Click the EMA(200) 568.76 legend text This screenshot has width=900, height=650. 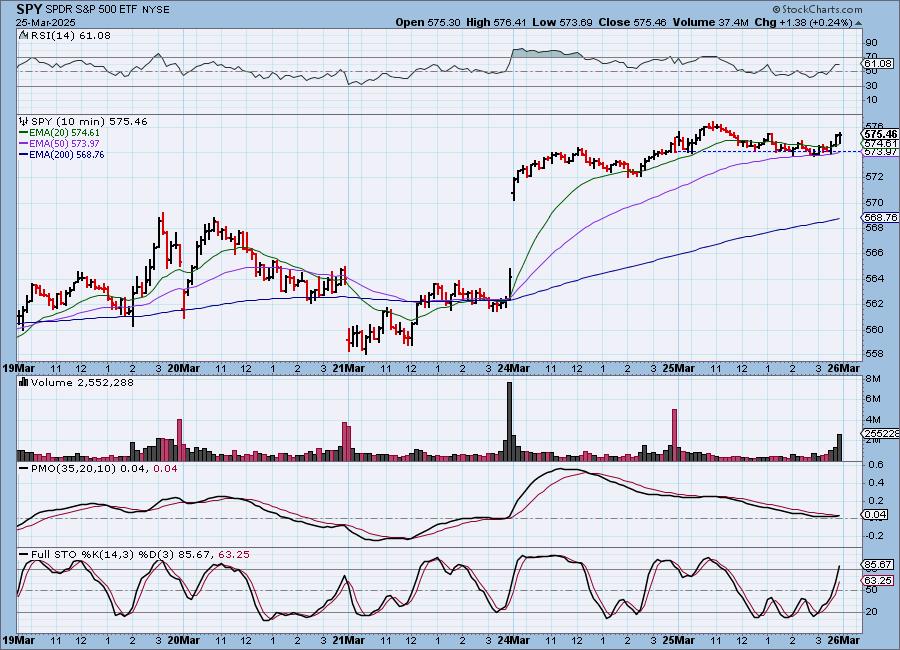(67, 154)
